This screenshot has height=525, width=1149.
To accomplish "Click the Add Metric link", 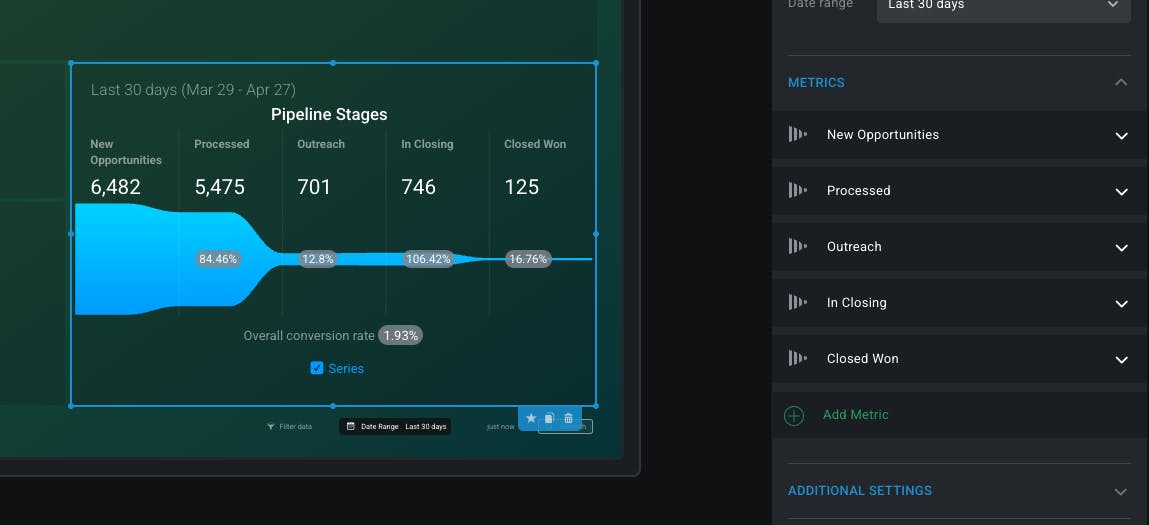I will (855, 414).
